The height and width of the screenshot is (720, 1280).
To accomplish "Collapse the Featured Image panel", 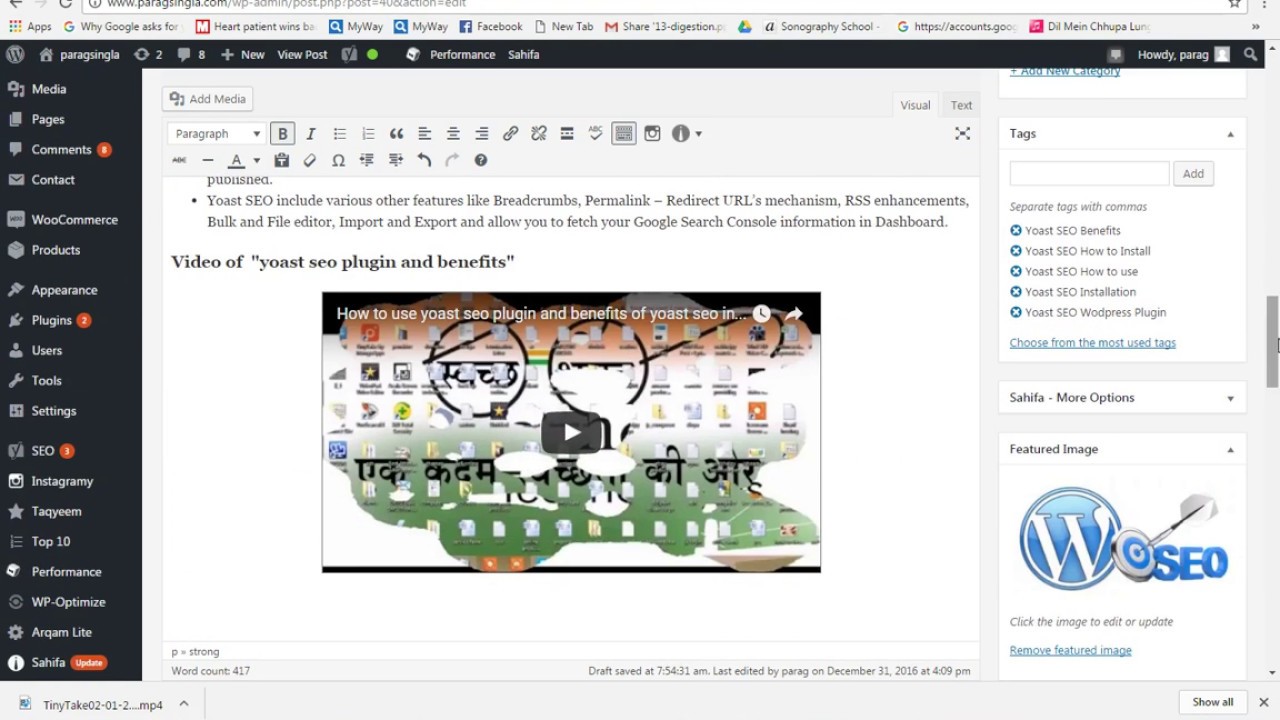I will [1230, 450].
